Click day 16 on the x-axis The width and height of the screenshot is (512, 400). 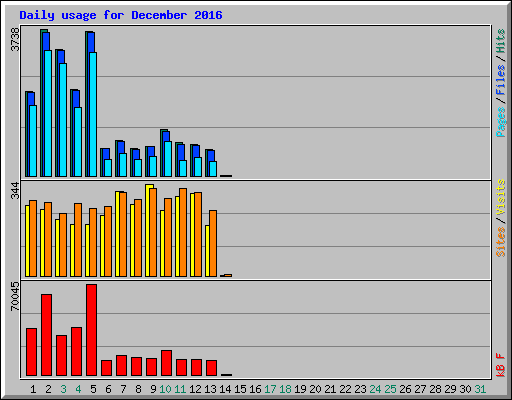click(x=255, y=389)
